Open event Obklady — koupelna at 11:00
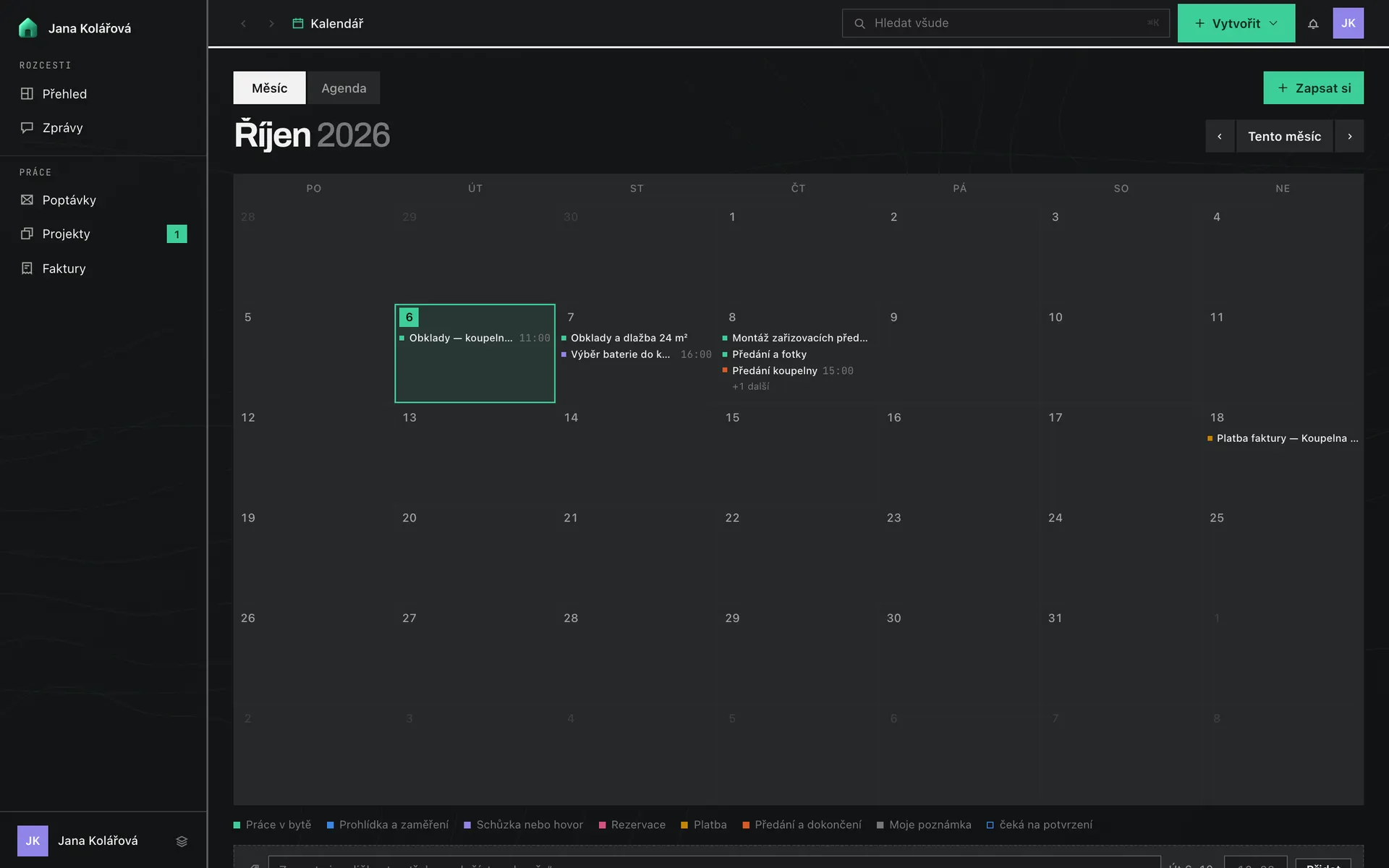Screen dimensions: 1389x868 (475, 338)
